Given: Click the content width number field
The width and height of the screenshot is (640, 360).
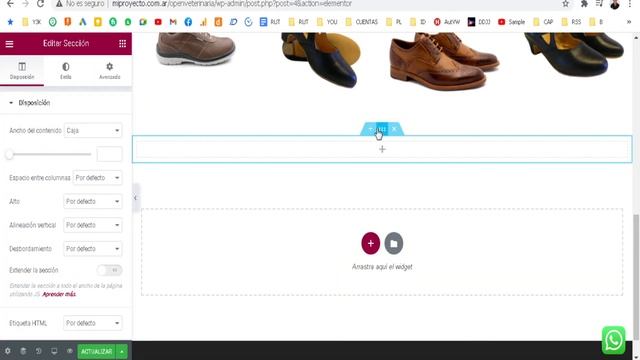Looking at the screenshot, I should coord(109,154).
